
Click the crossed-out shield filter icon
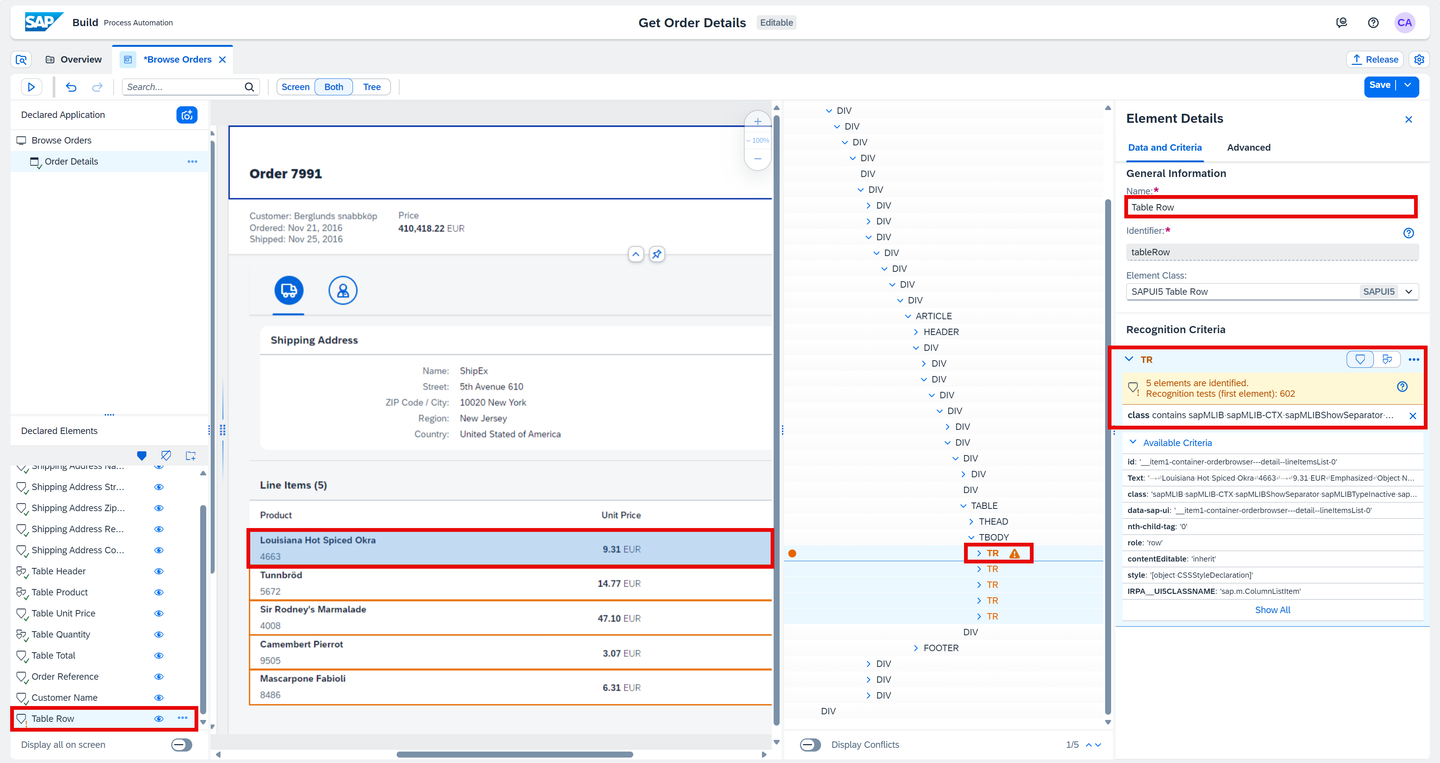tap(166, 456)
